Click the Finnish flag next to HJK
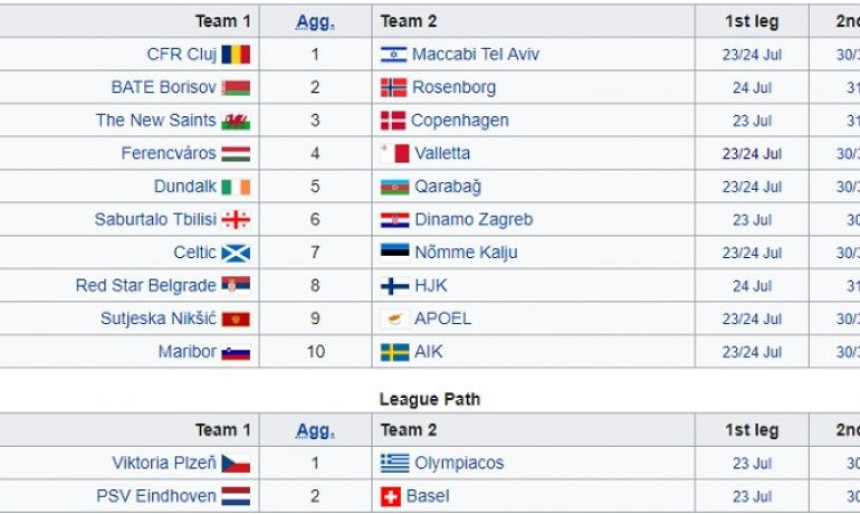Screen dimensions: 860x514 coord(395,286)
